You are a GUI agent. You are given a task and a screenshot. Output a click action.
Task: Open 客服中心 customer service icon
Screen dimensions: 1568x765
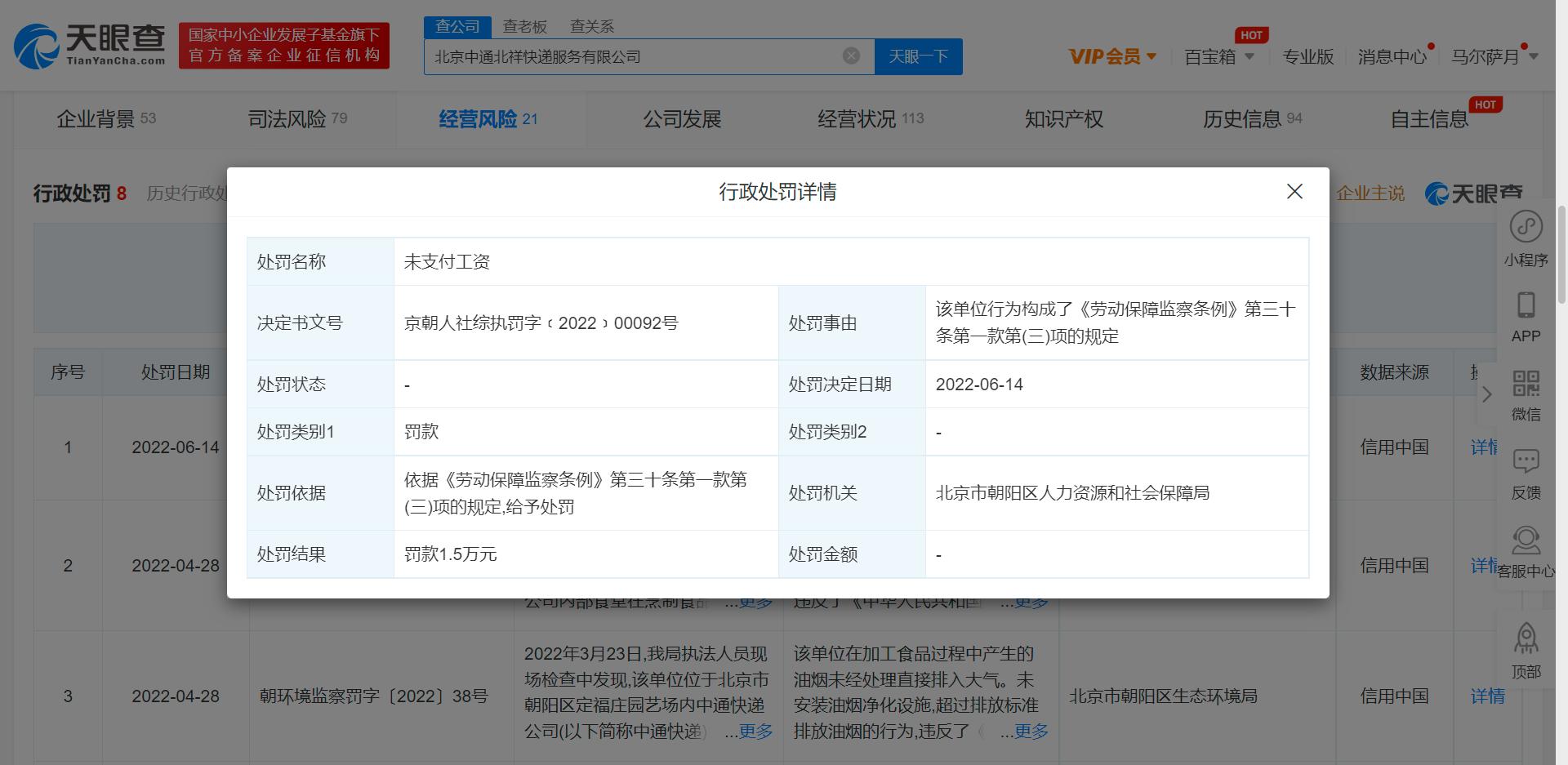point(1526,552)
